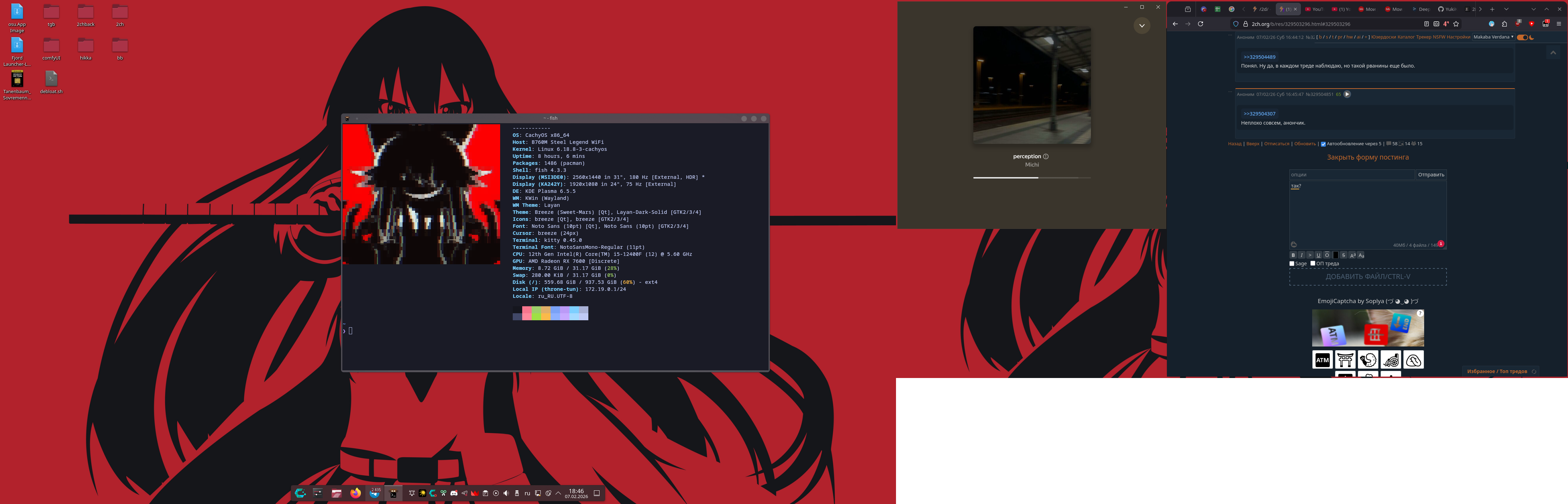Reload the 2ch.org page

coord(1200,24)
